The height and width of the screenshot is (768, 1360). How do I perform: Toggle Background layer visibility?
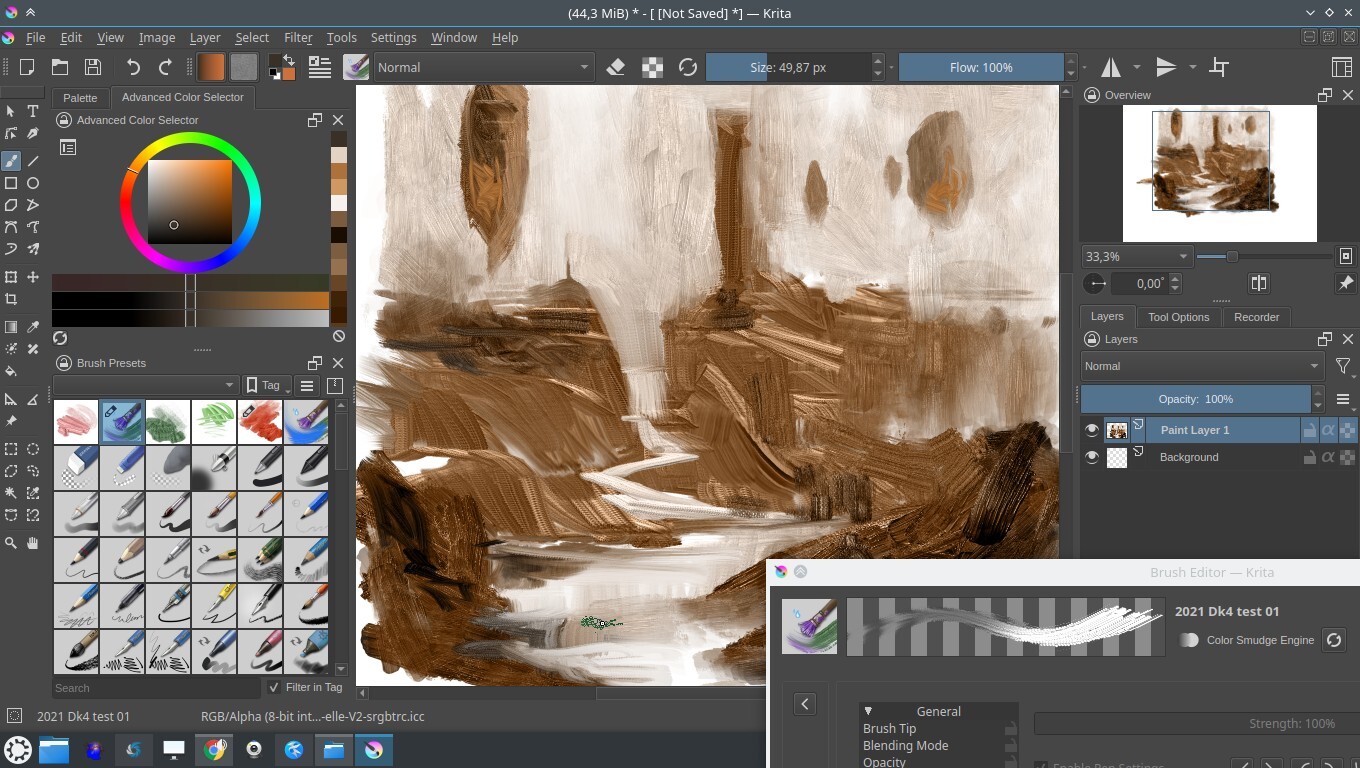point(1092,457)
